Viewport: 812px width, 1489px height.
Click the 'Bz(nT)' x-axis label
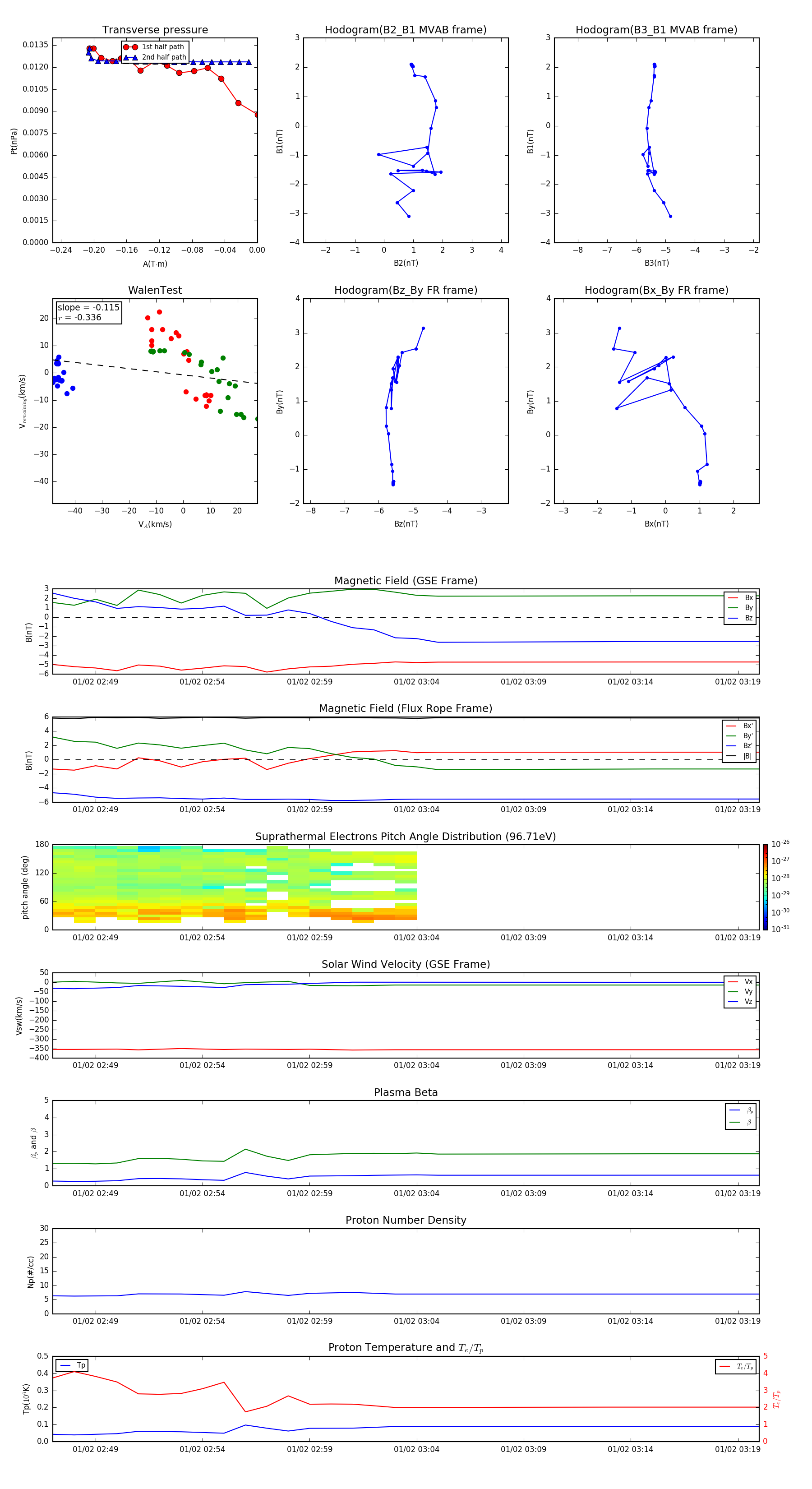point(406,524)
